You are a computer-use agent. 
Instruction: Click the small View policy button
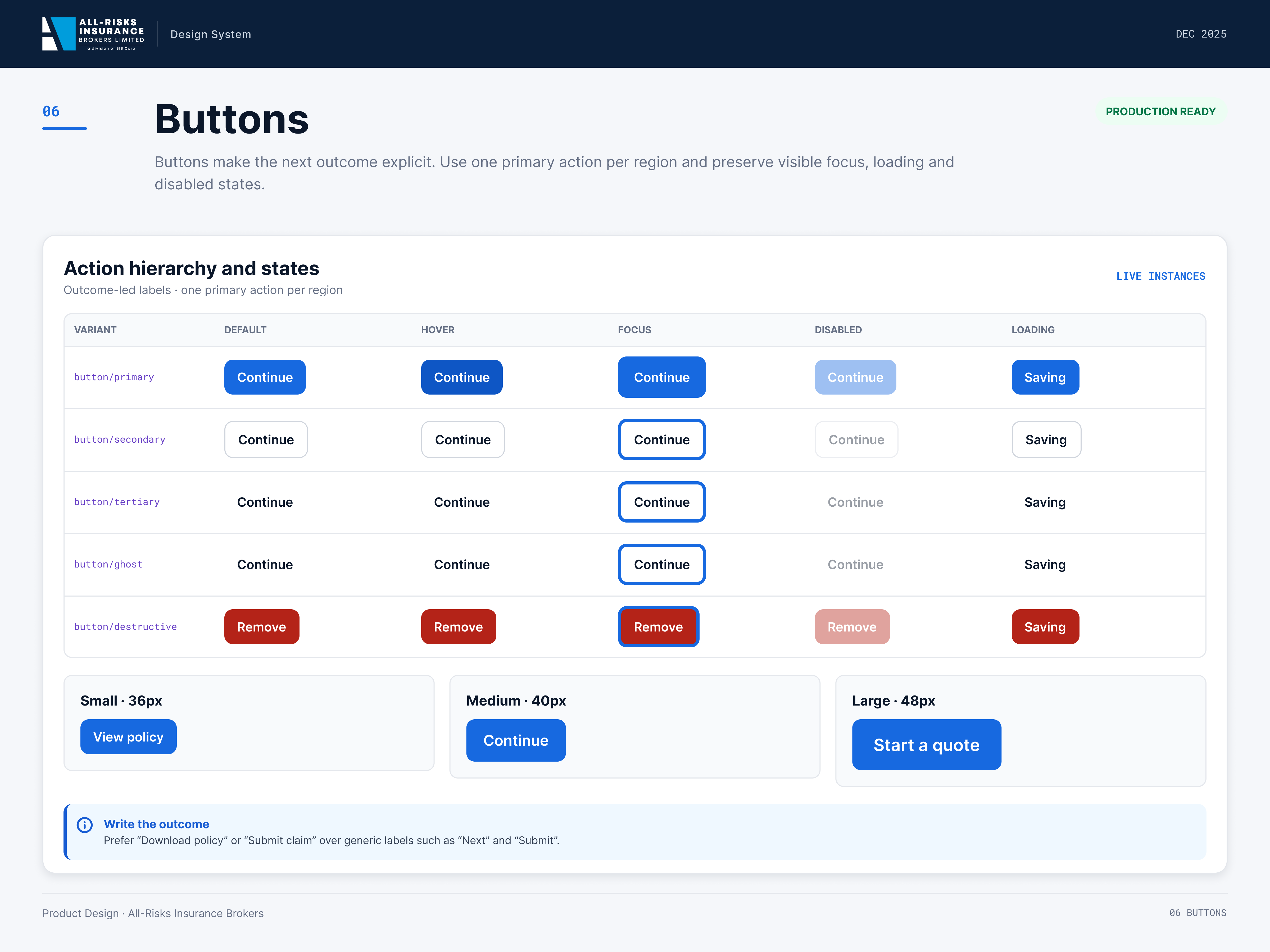point(128,737)
